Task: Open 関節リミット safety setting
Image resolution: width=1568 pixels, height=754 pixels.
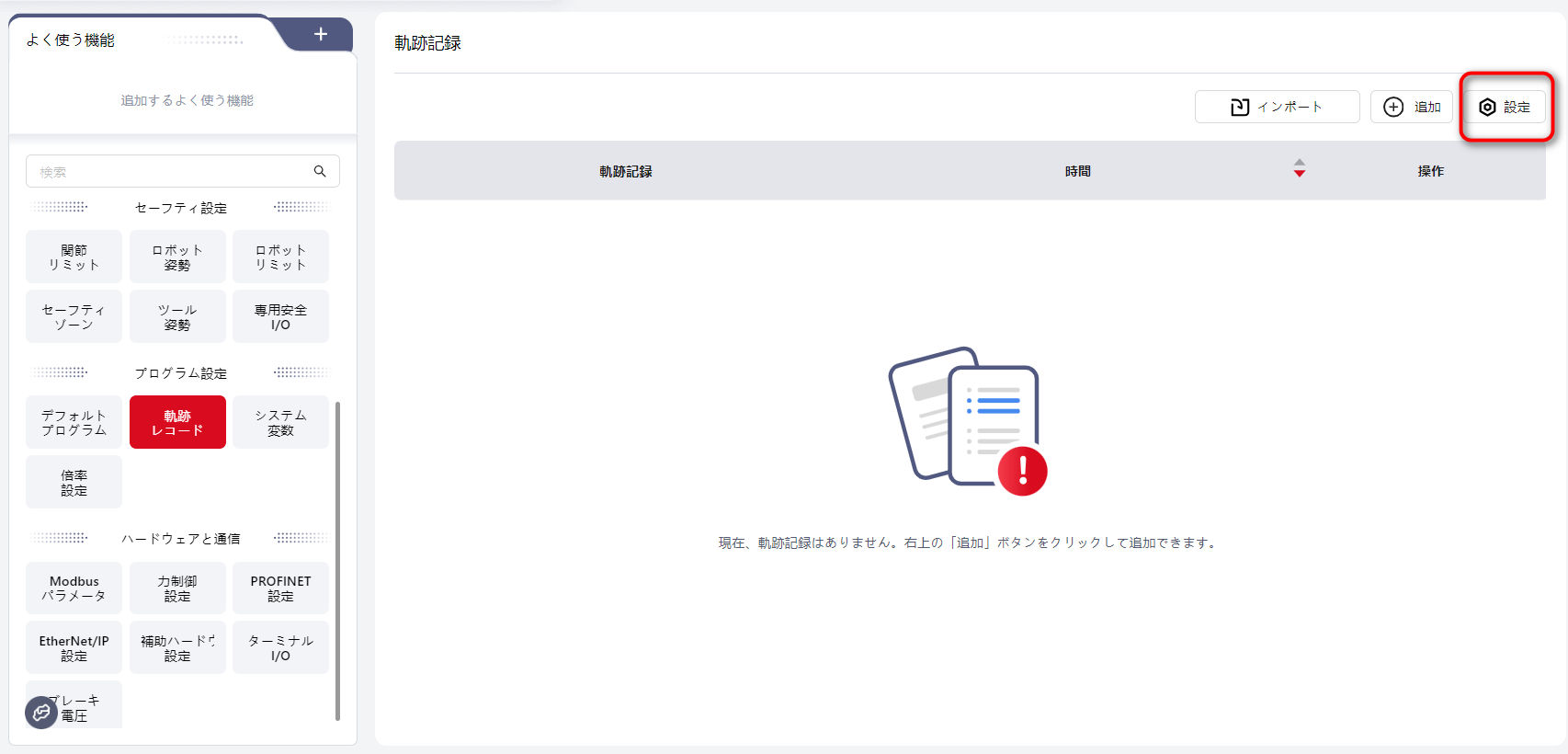Action: [74, 257]
